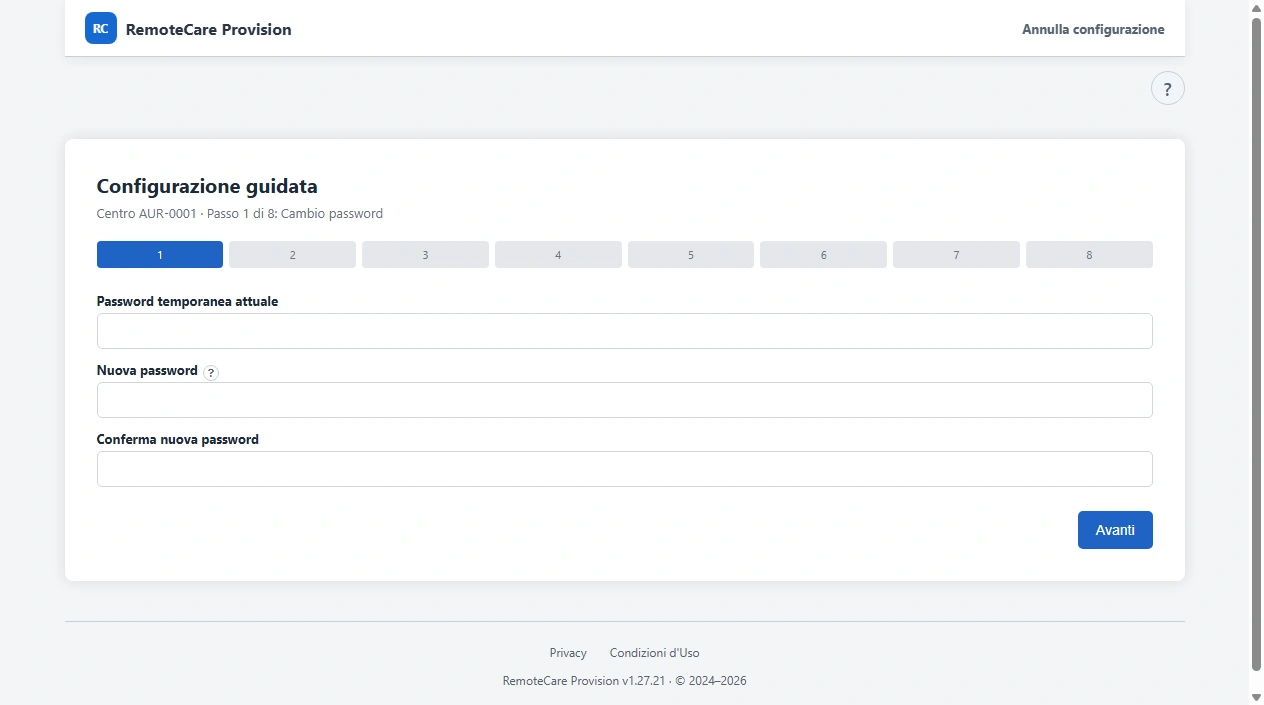Select step 1 in the progress bar
Screen dimensions: 1264x705
160,255
